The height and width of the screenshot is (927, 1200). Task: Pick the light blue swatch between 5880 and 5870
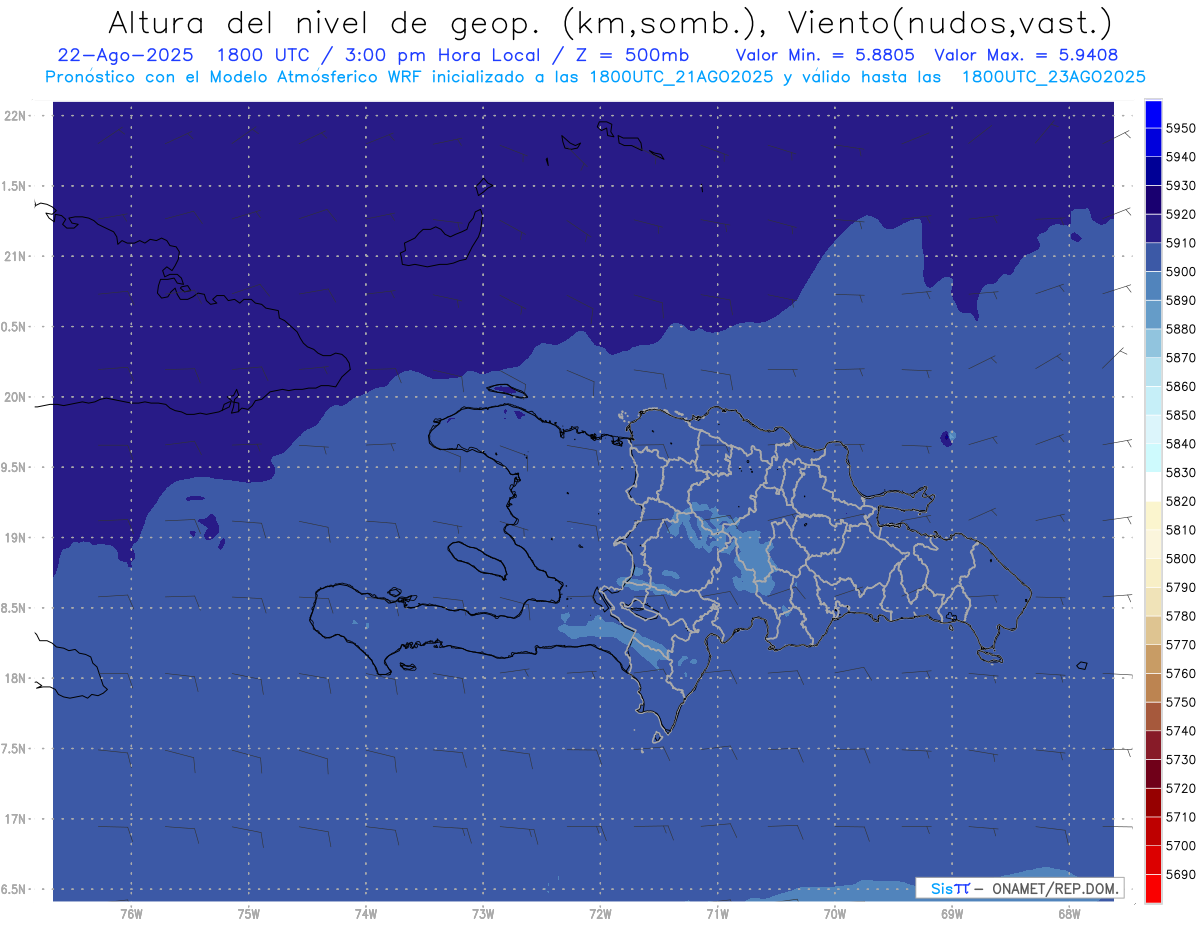coord(1153,343)
